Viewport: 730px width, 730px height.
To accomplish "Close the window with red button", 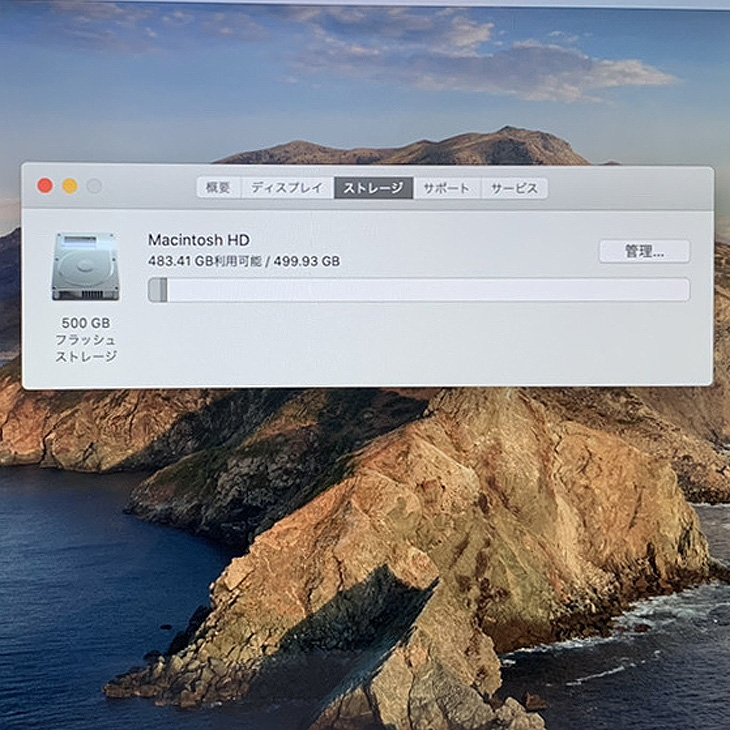I will [45, 186].
